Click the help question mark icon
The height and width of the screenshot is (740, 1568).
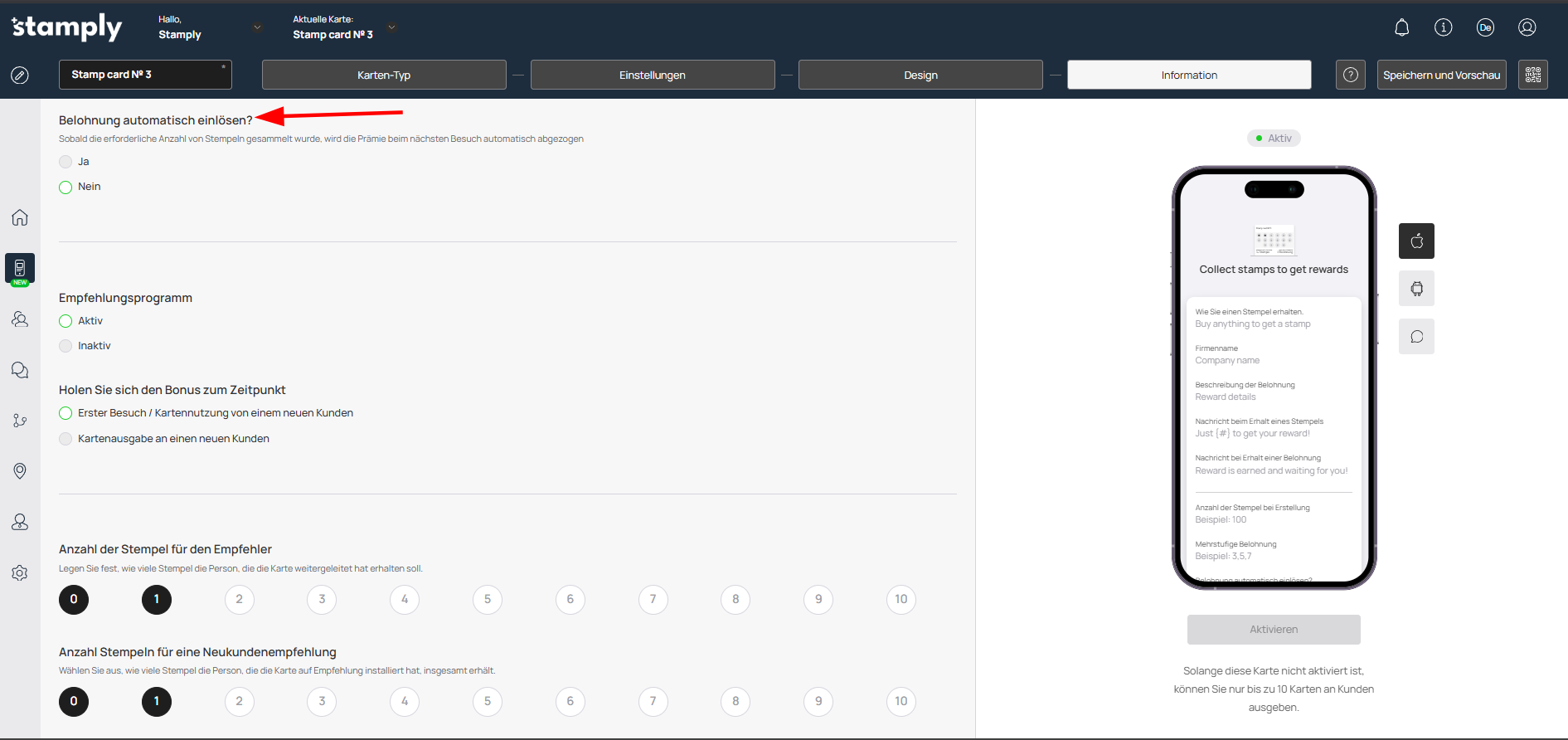coord(1350,75)
